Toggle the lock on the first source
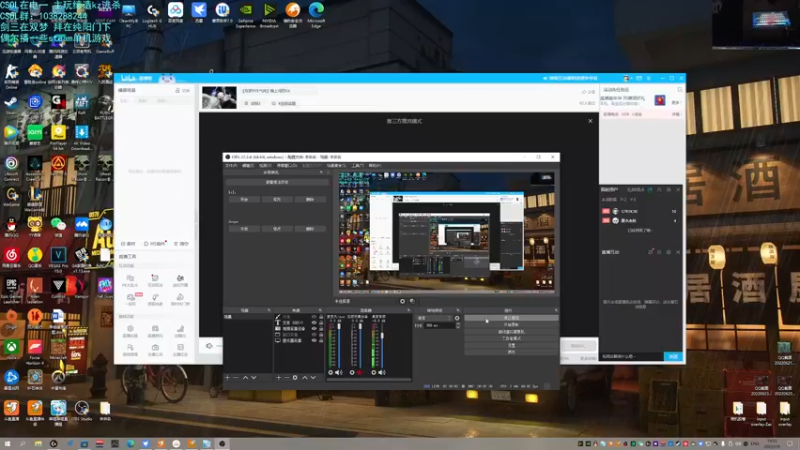 pyautogui.click(x=319, y=317)
